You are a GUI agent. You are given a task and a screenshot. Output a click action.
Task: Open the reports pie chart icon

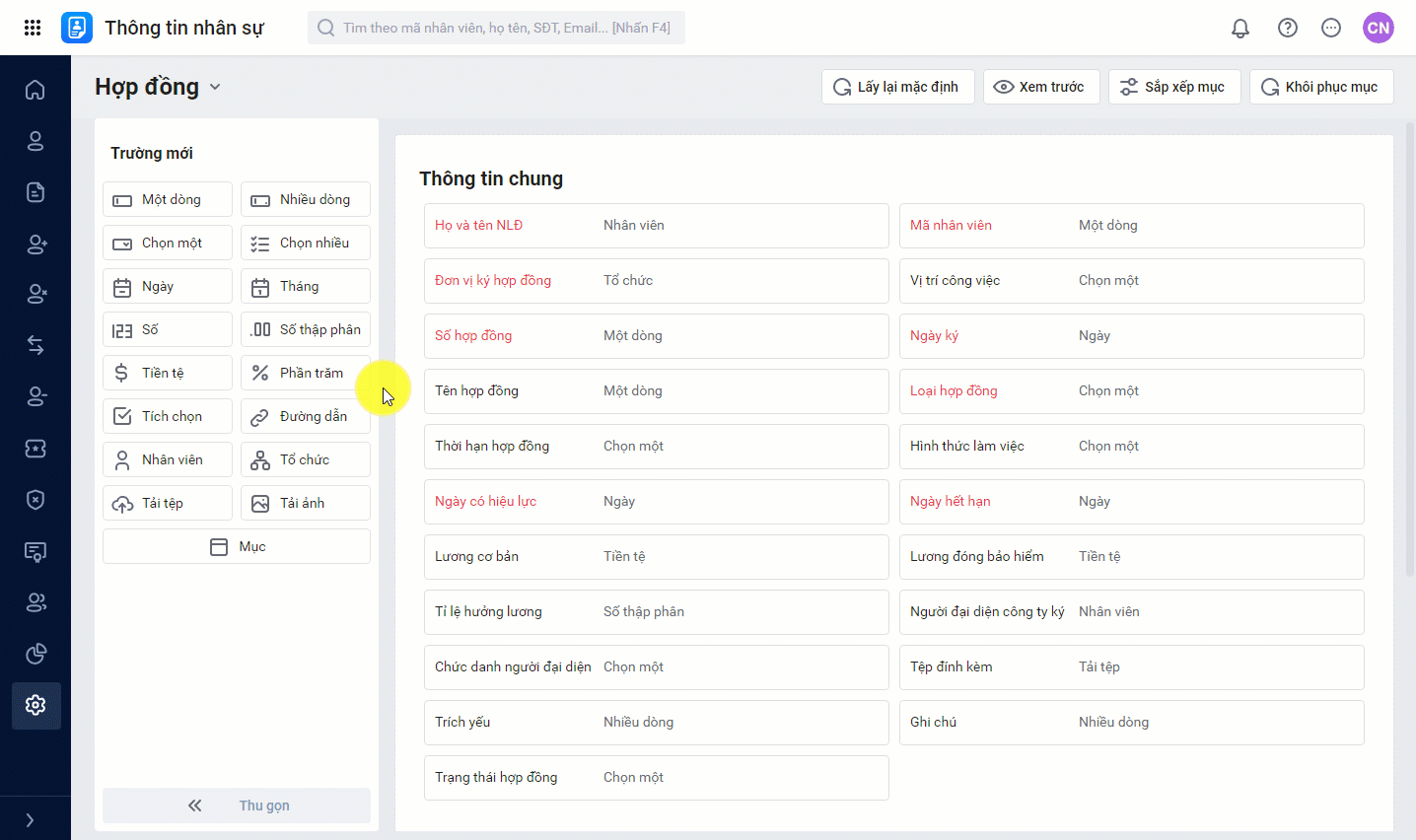pos(35,654)
